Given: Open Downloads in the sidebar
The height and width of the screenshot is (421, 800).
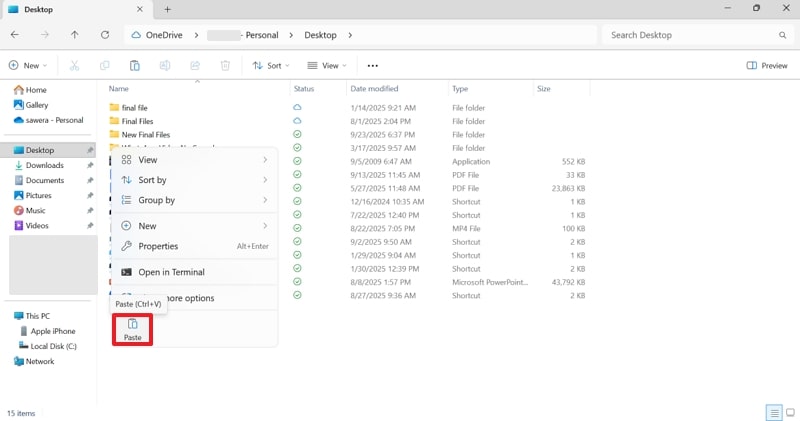Looking at the screenshot, I should (44, 165).
